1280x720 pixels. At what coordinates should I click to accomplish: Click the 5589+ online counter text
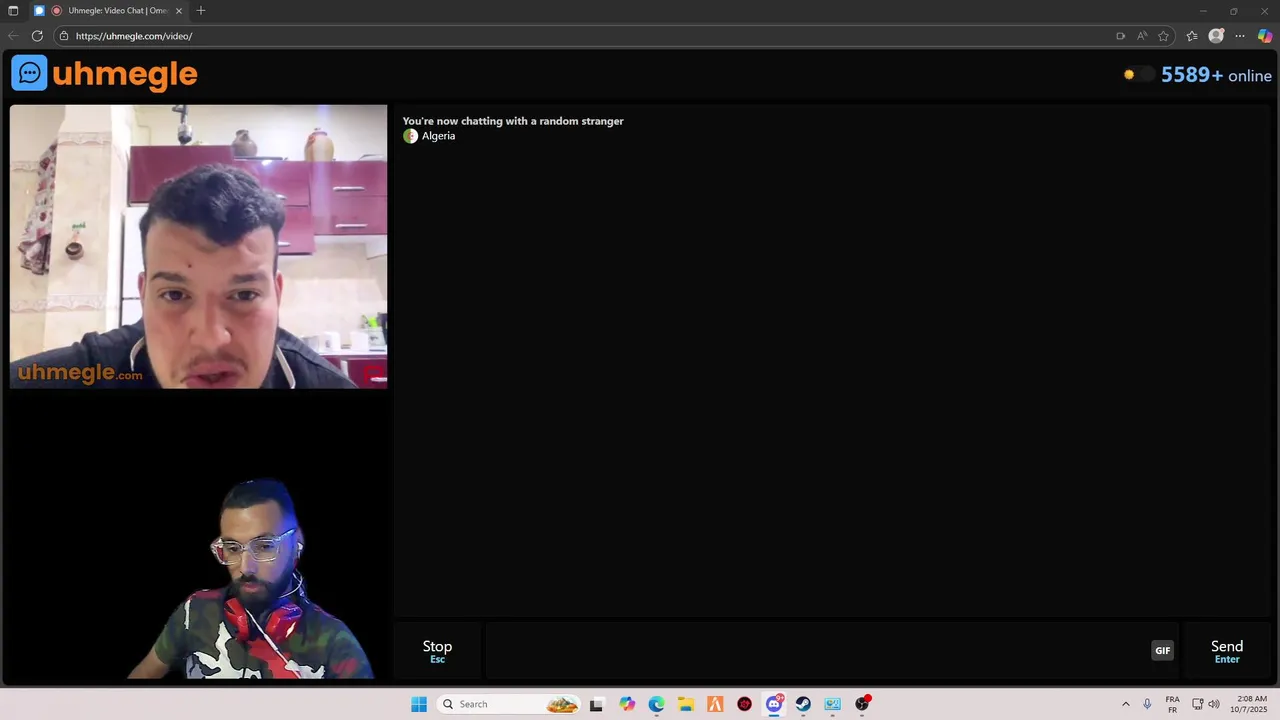1216,75
